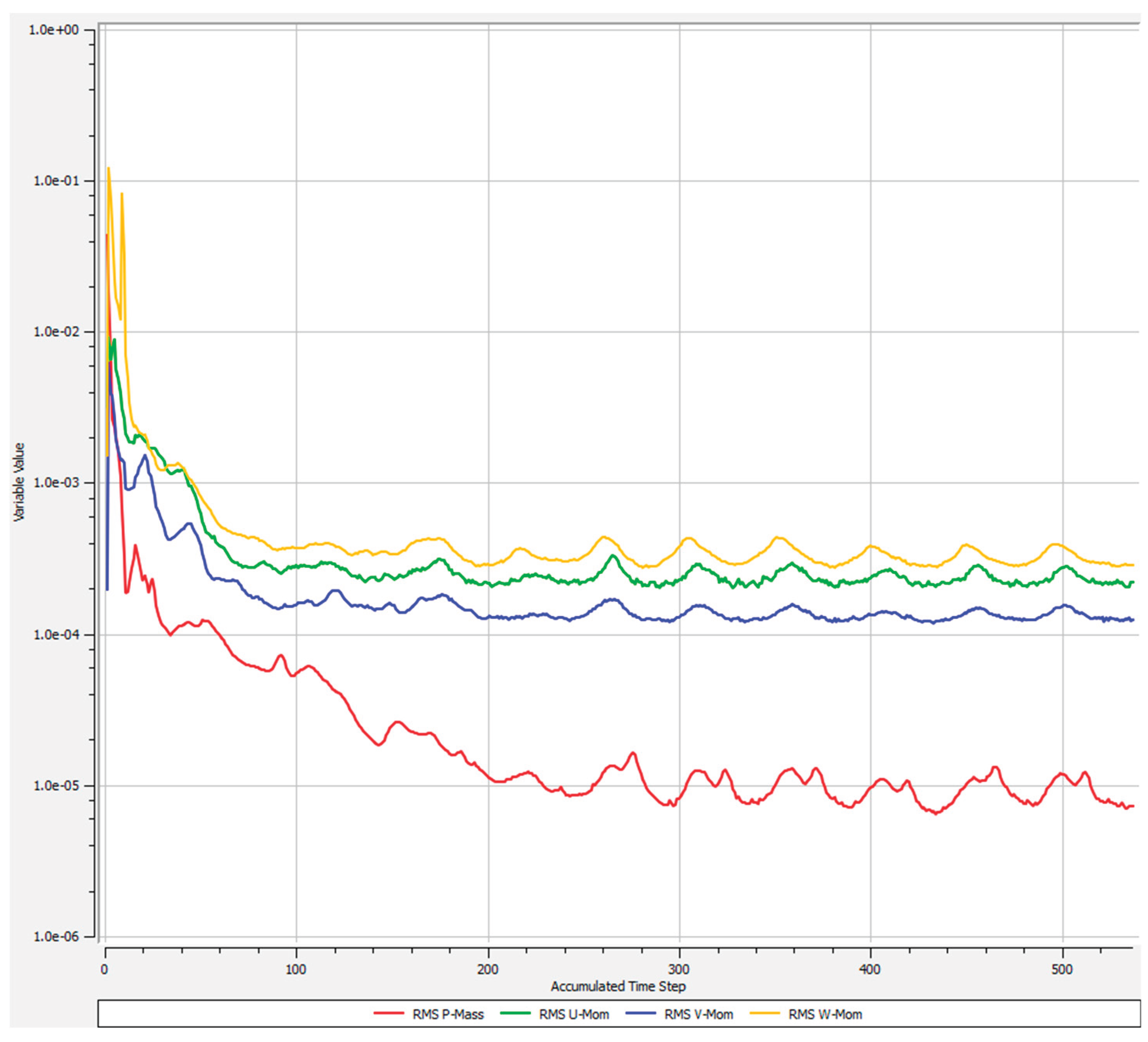The image size is (1148, 1042).
Task: Click the 1.0e-05 y-axis tick label
Action: (56, 786)
